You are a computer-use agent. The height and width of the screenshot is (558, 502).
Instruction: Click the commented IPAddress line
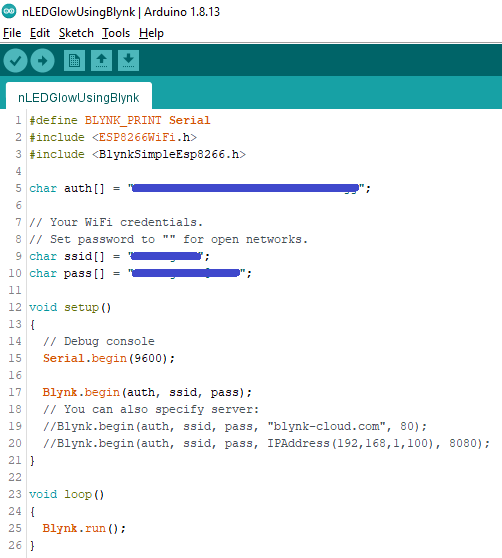[266, 443]
